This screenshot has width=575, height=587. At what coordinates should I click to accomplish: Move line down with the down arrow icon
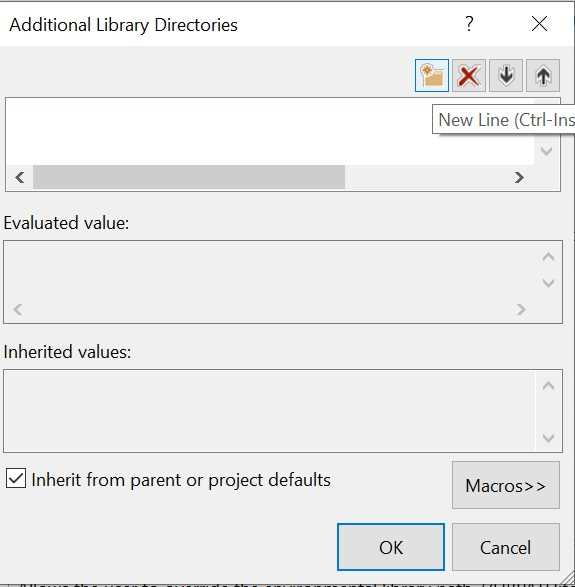tap(506, 76)
